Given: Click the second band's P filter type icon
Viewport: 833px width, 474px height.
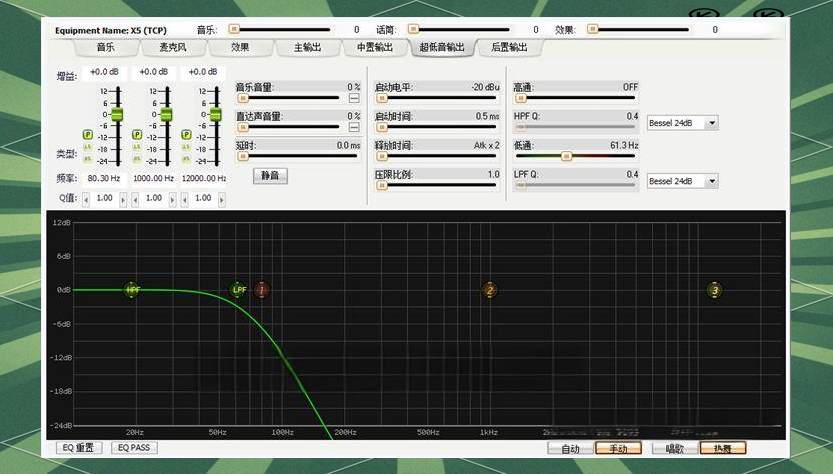Looking at the screenshot, I should pyautogui.click(x=137, y=134).
